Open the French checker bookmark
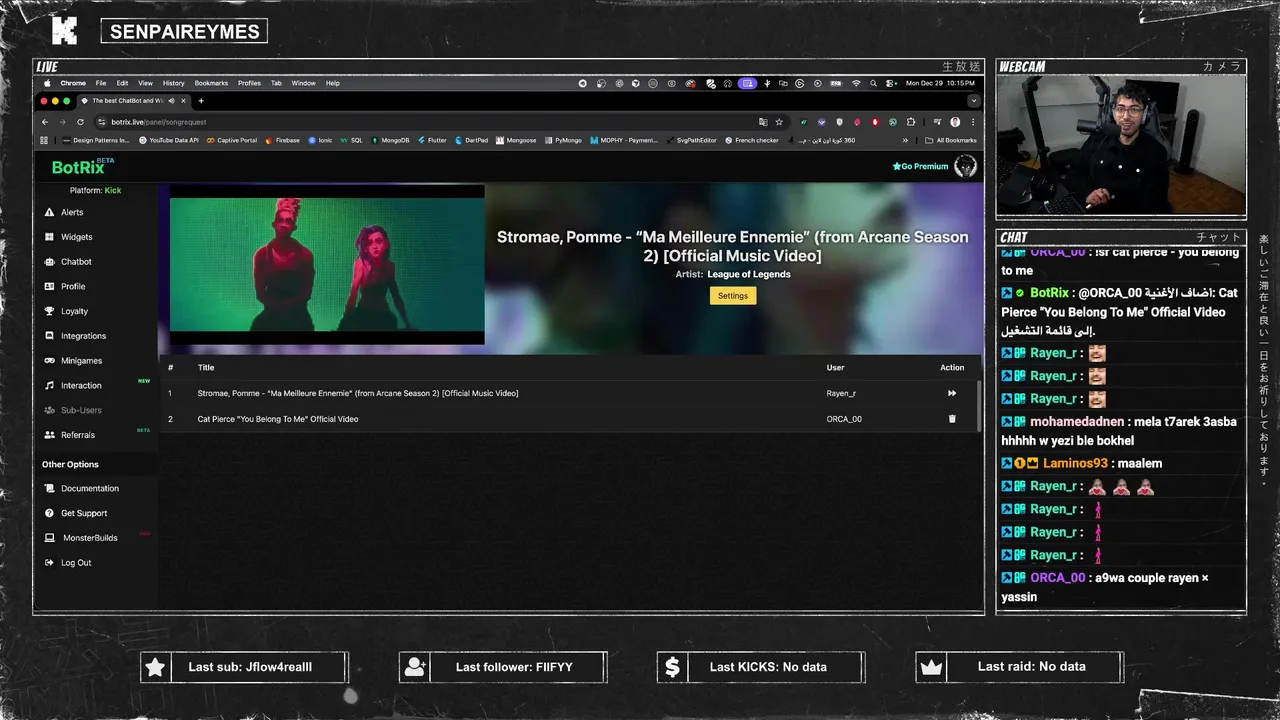 751,140
